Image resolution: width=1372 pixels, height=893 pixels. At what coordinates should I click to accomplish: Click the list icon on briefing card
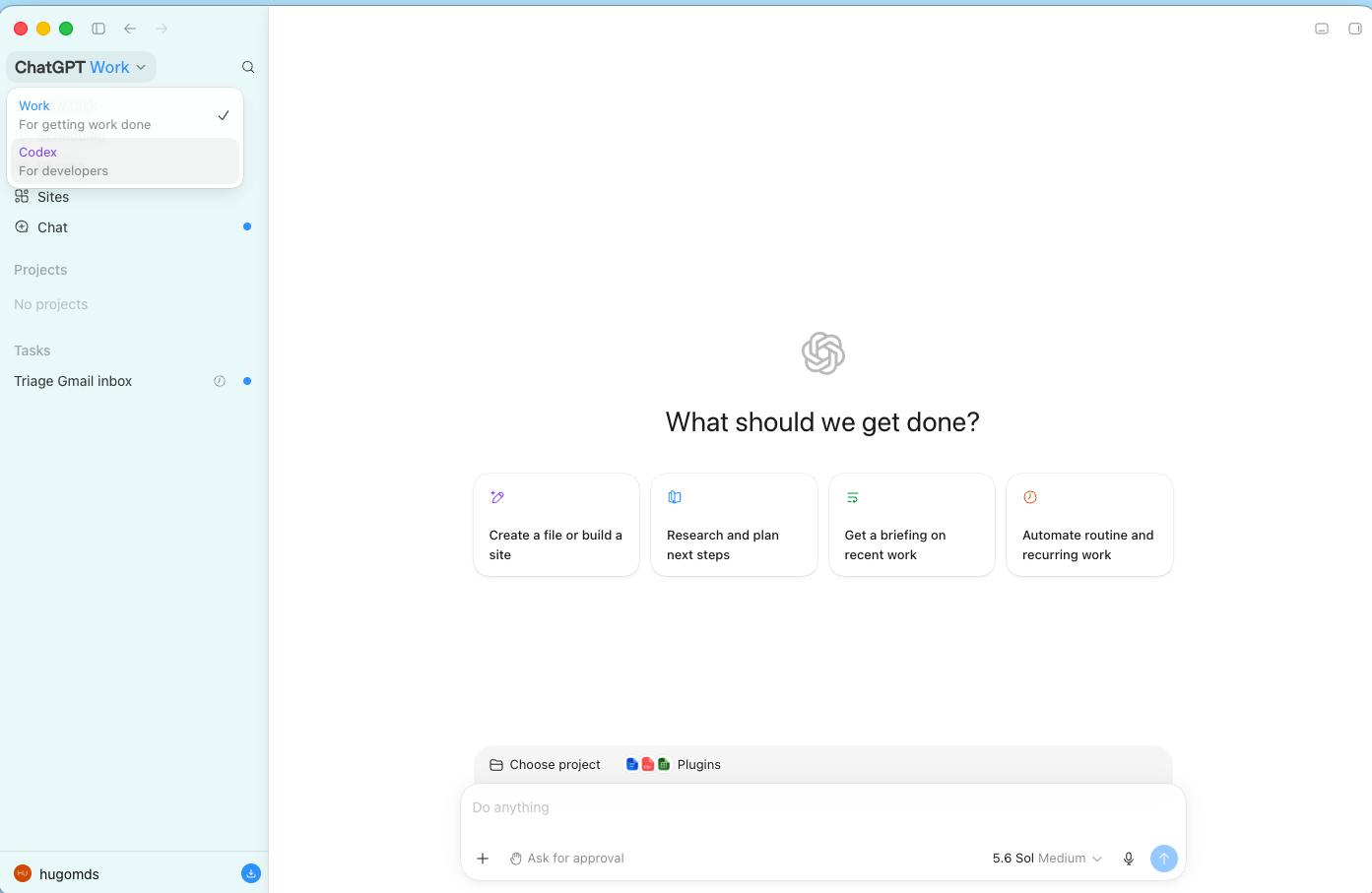(x=853, y=497)
